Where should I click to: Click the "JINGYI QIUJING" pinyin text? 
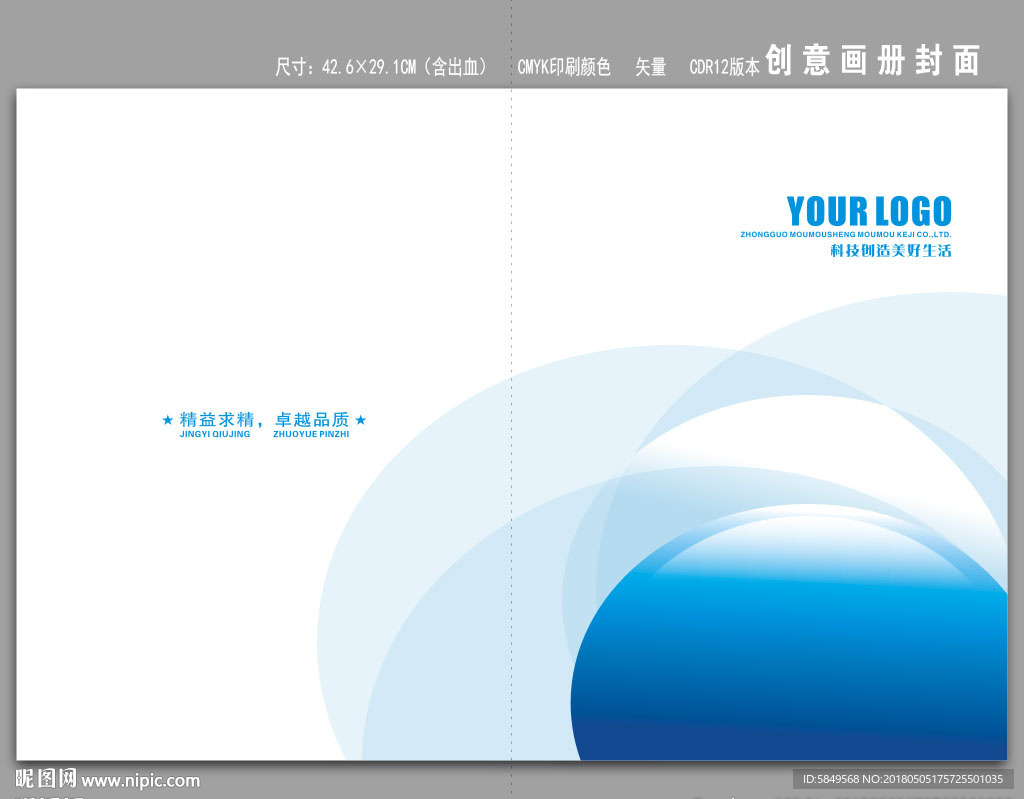[215, 434]
